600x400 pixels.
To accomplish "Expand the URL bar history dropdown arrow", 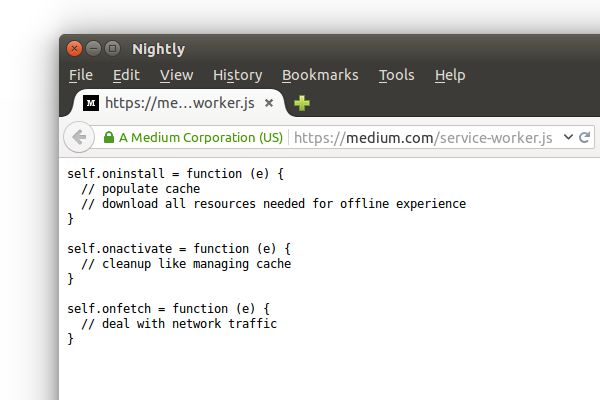I will (x=568, y=137).
